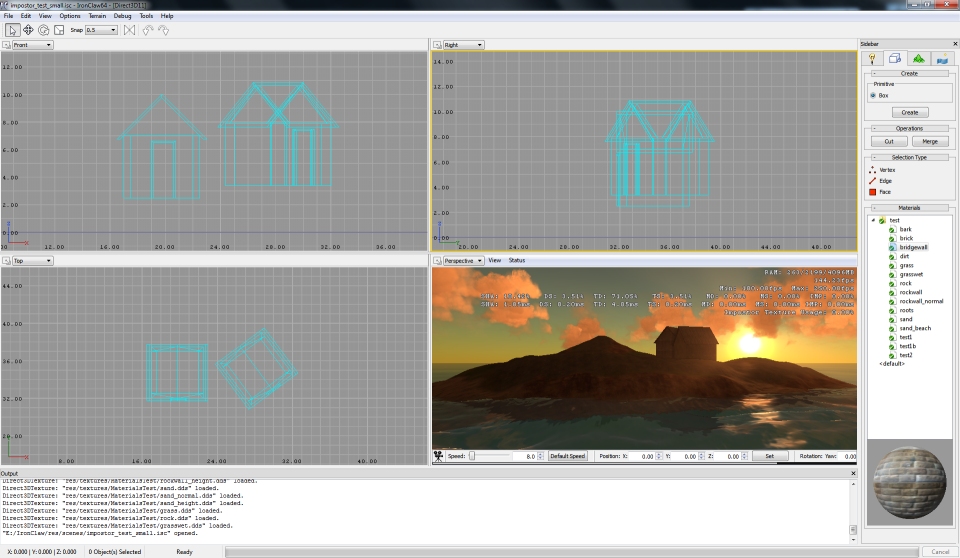
Task: Select the Box primitive radio button
Action: click(873, 95)
